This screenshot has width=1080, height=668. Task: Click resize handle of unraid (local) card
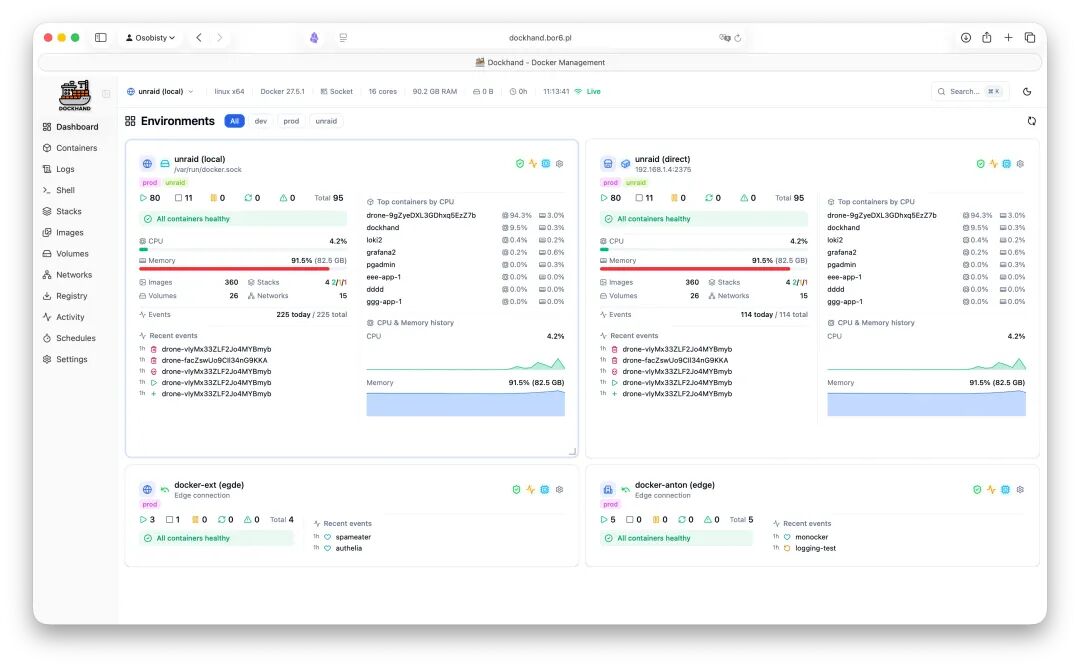(572, 452)
